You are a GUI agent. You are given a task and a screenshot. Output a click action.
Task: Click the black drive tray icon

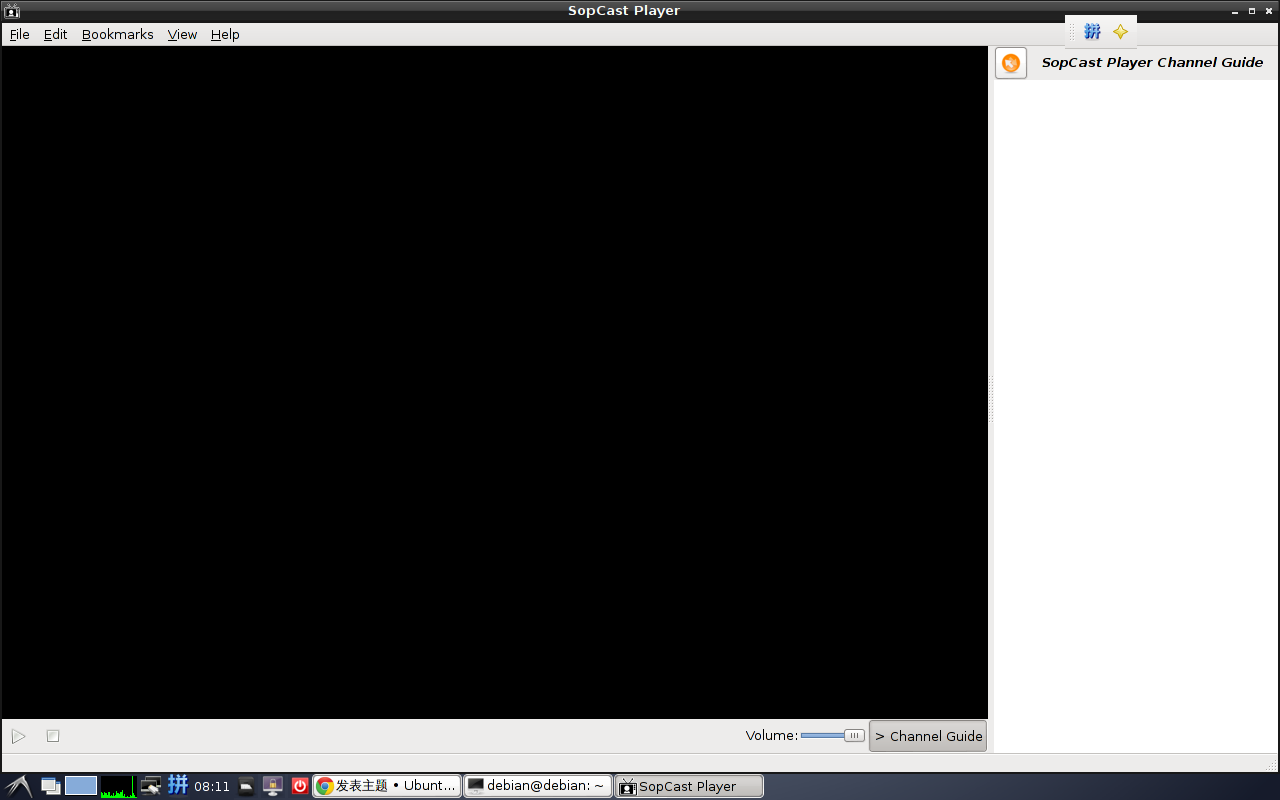coord(246,786)
